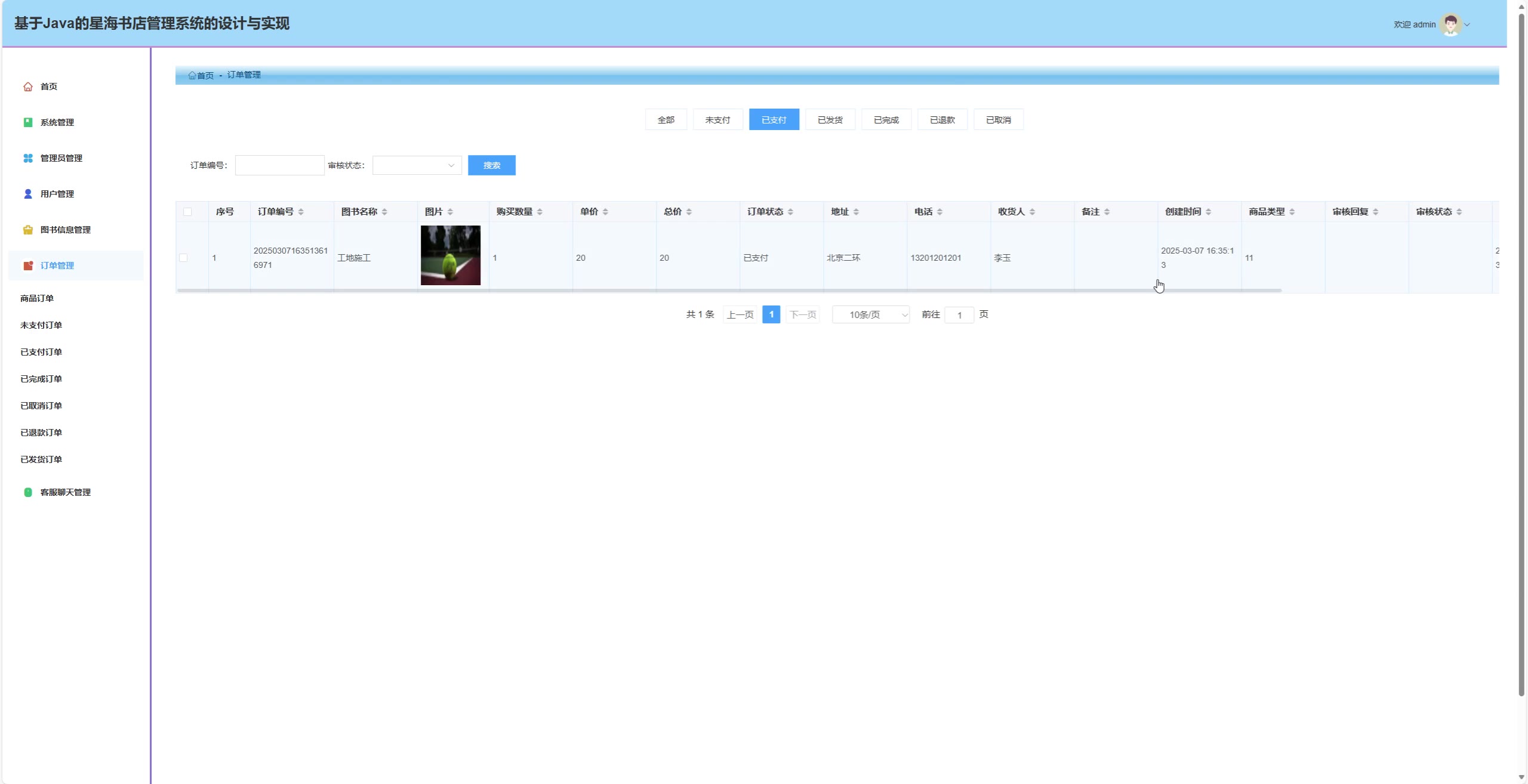Open the 审核状态 dropdown
The height and width of the screenshot is (784, 1528).
(x=417, y=165)
